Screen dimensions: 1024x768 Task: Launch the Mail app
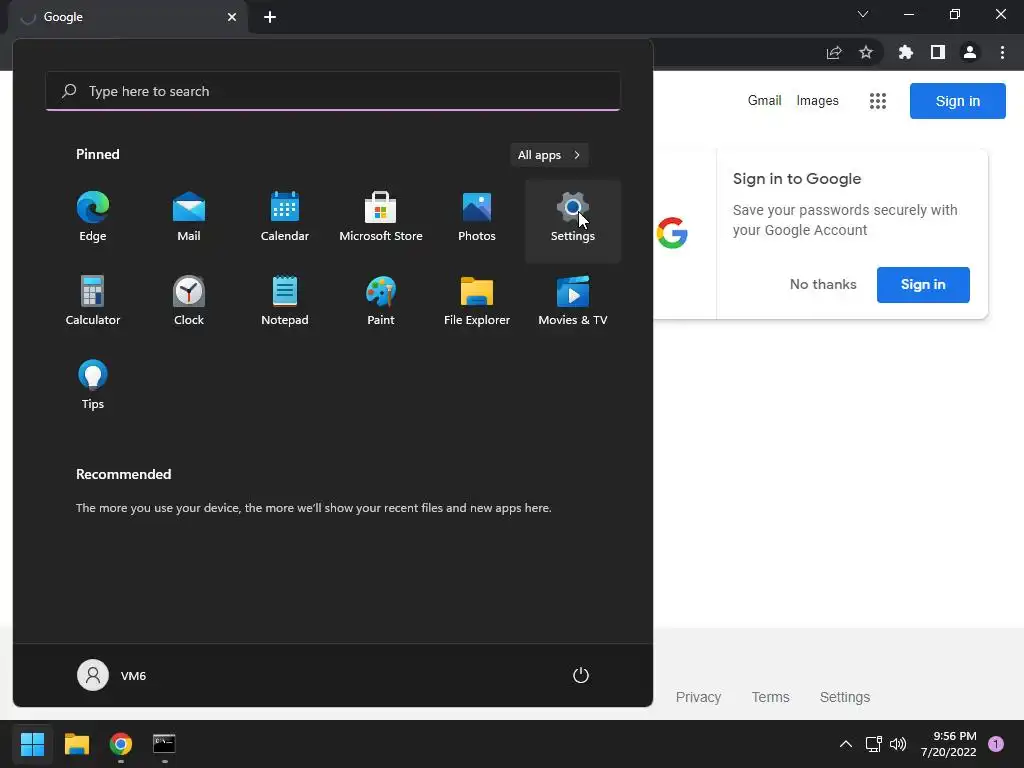pyautogui.click(x=189, y=219)
